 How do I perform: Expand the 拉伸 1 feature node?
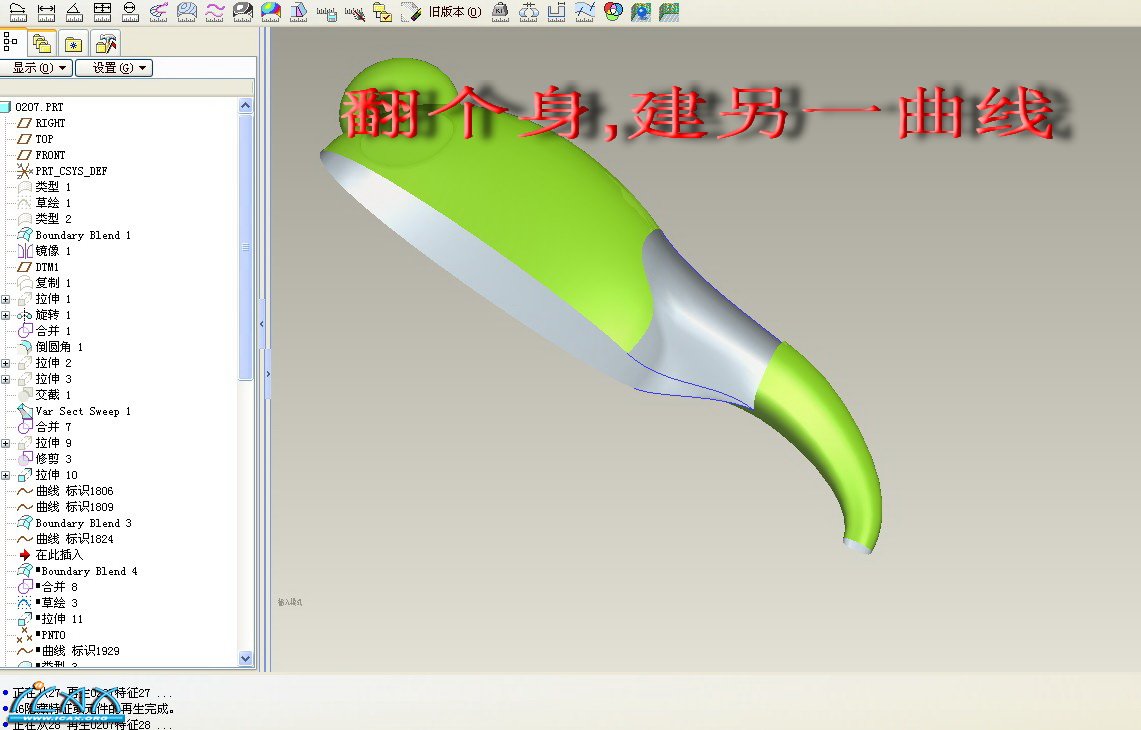coord(6,299)
